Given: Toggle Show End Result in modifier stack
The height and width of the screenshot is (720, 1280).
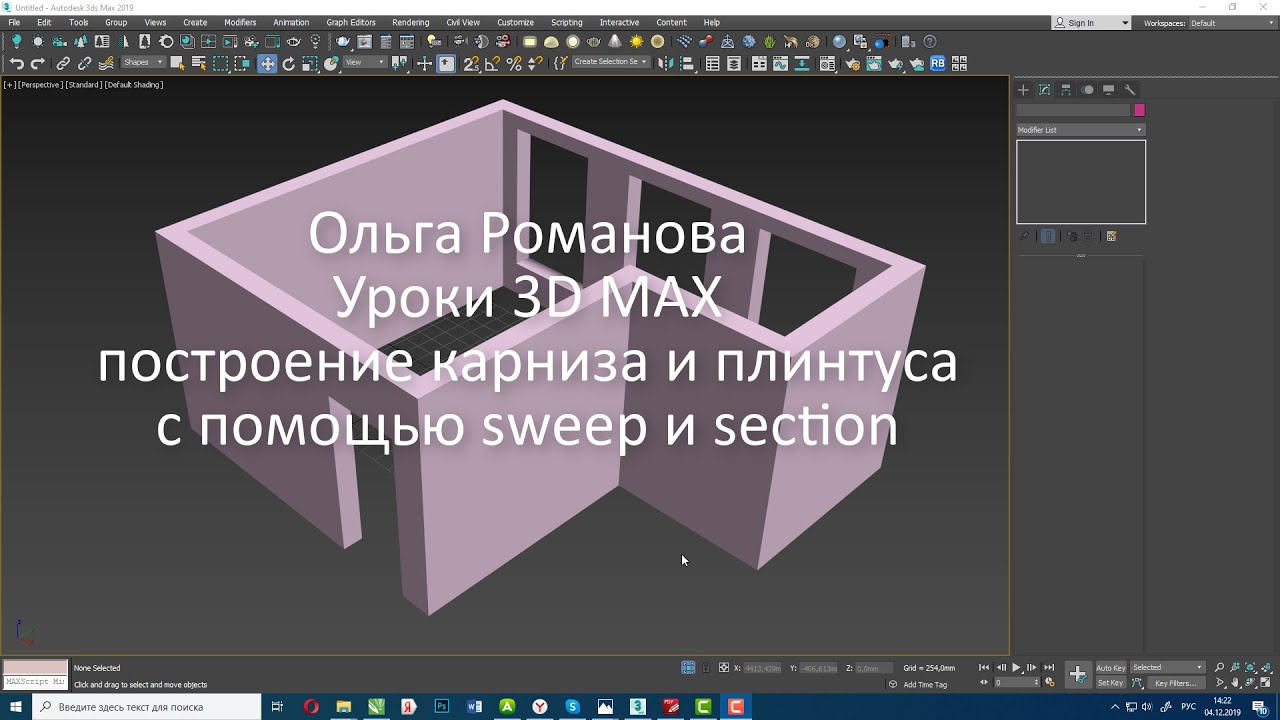Looking at the screenshot, I should pyautogui.click(x=1048, y=236).
